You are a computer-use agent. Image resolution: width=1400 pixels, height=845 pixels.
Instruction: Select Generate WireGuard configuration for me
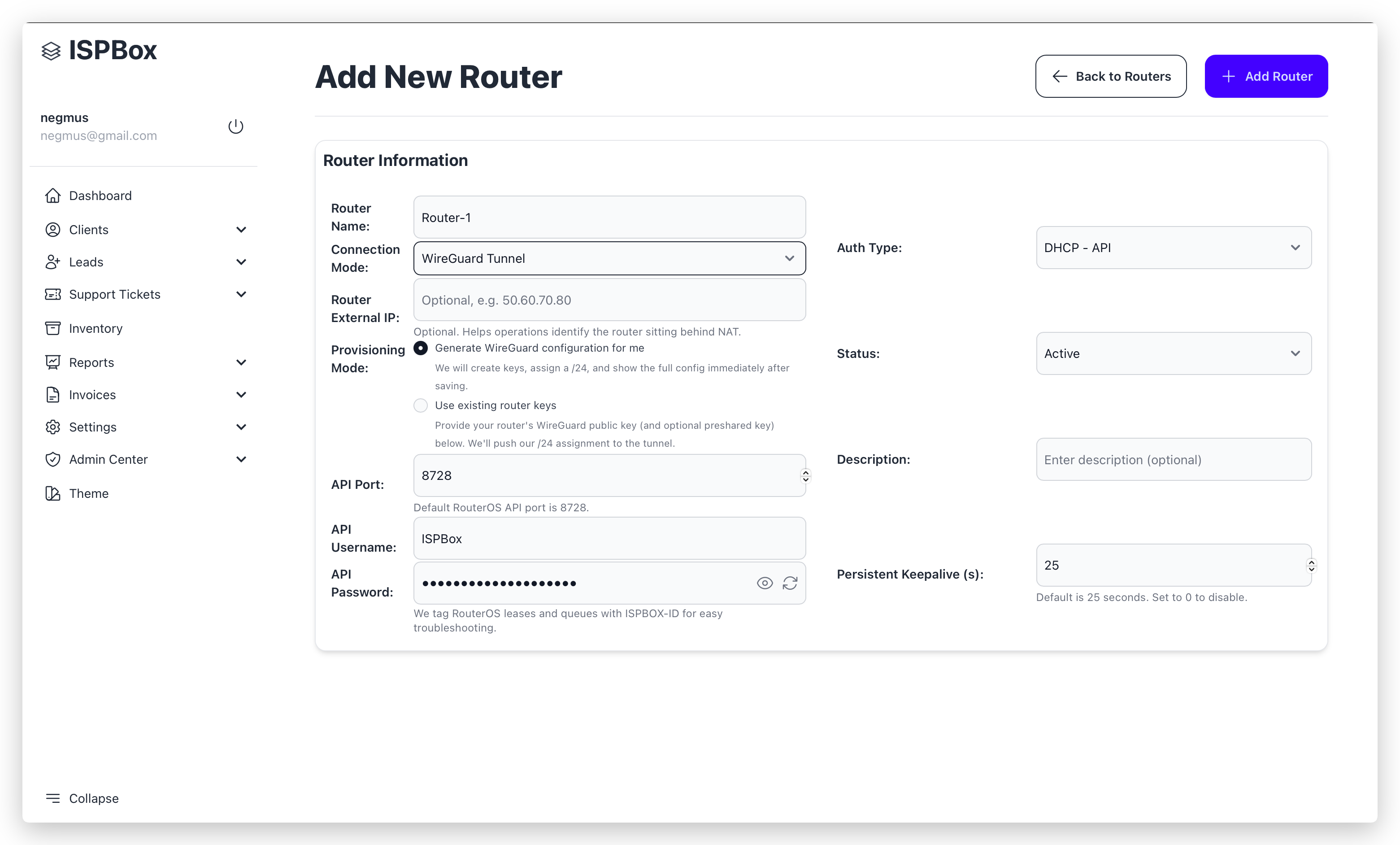pyautogui.click(x=421, y=348)
